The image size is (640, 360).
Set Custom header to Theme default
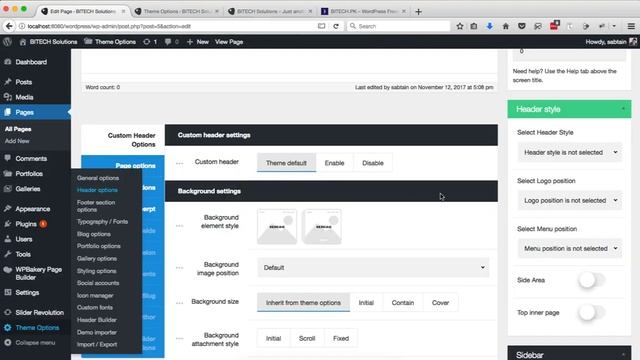[x=286, y=163]
